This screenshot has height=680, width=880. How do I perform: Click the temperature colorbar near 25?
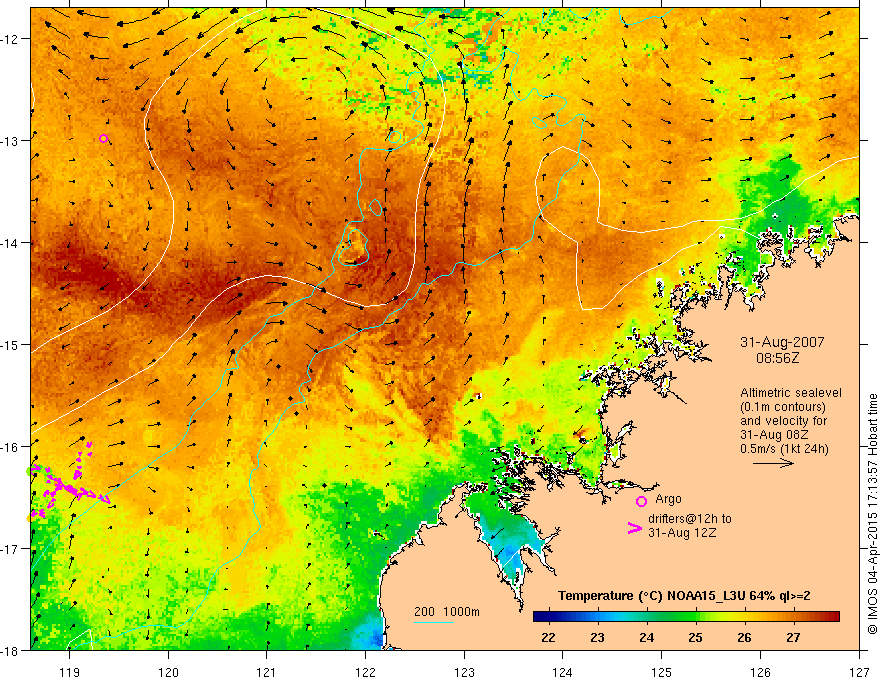(695, 617)
